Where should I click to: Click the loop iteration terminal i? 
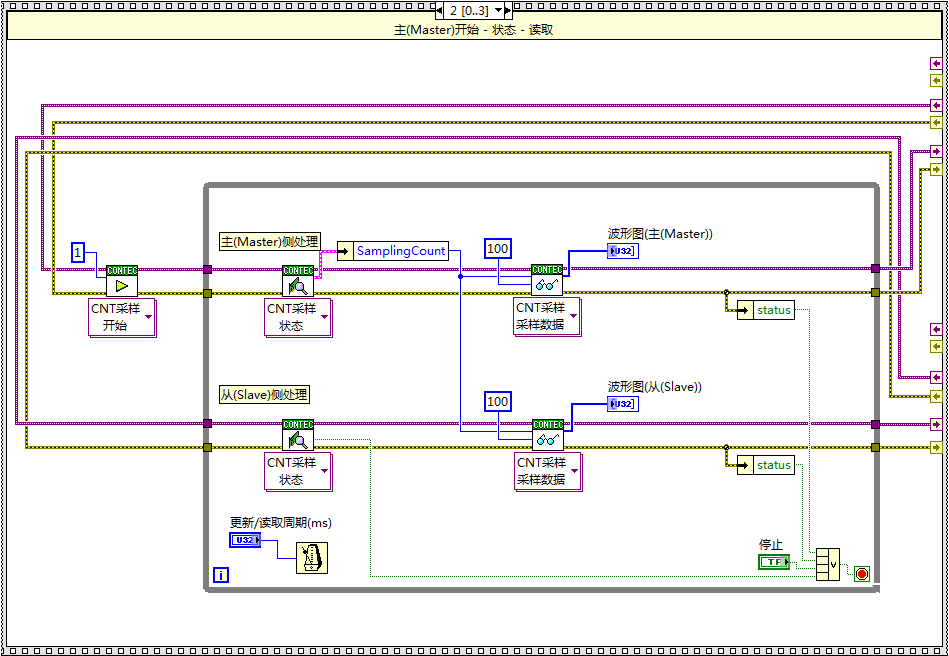(221, 575)
